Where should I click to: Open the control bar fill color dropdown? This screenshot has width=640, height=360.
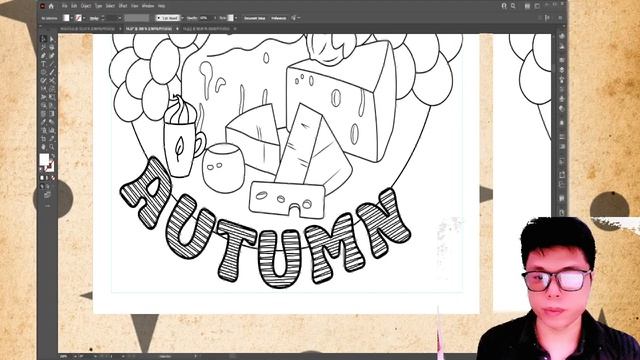point(71,18)
